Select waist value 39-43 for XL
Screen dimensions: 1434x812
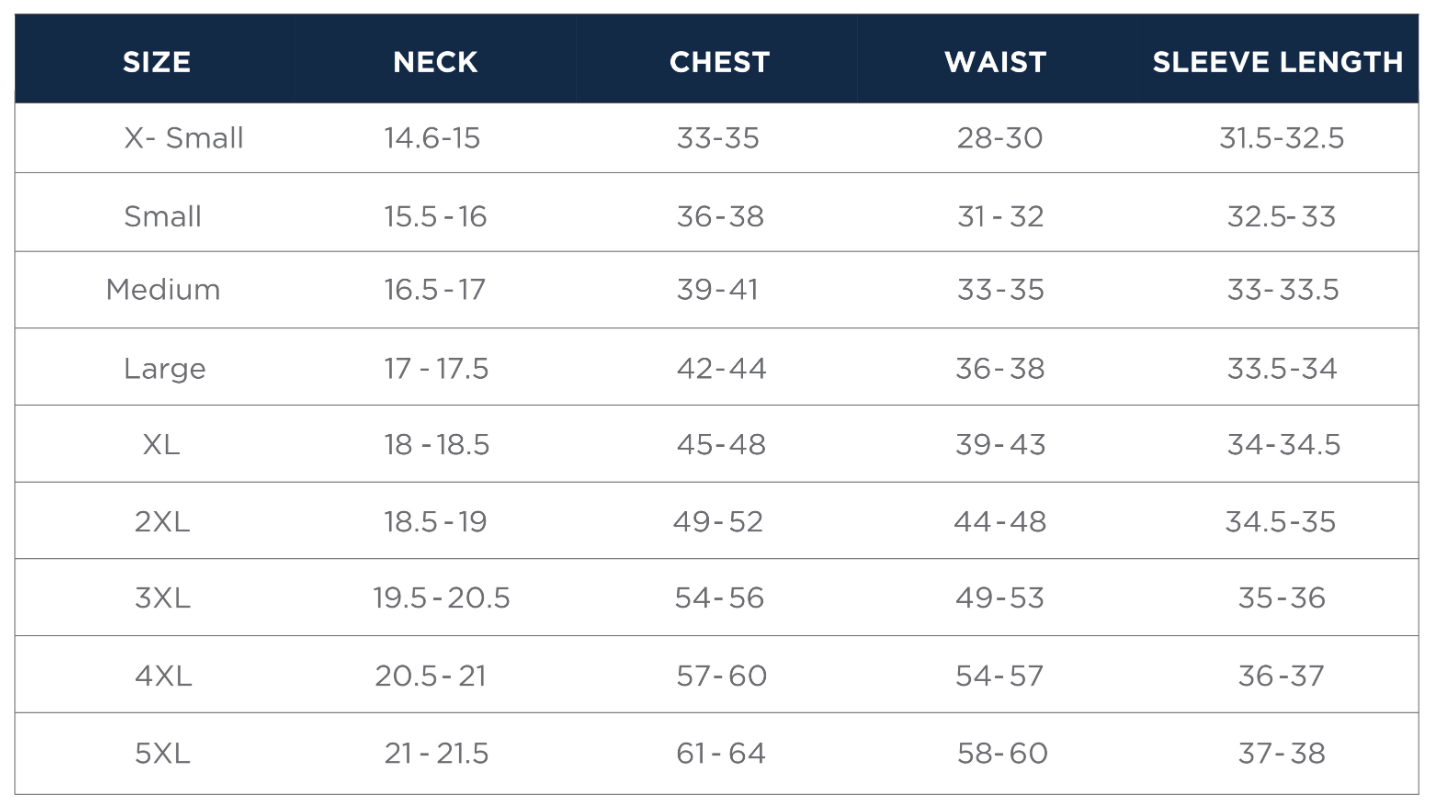[1000, 444]
